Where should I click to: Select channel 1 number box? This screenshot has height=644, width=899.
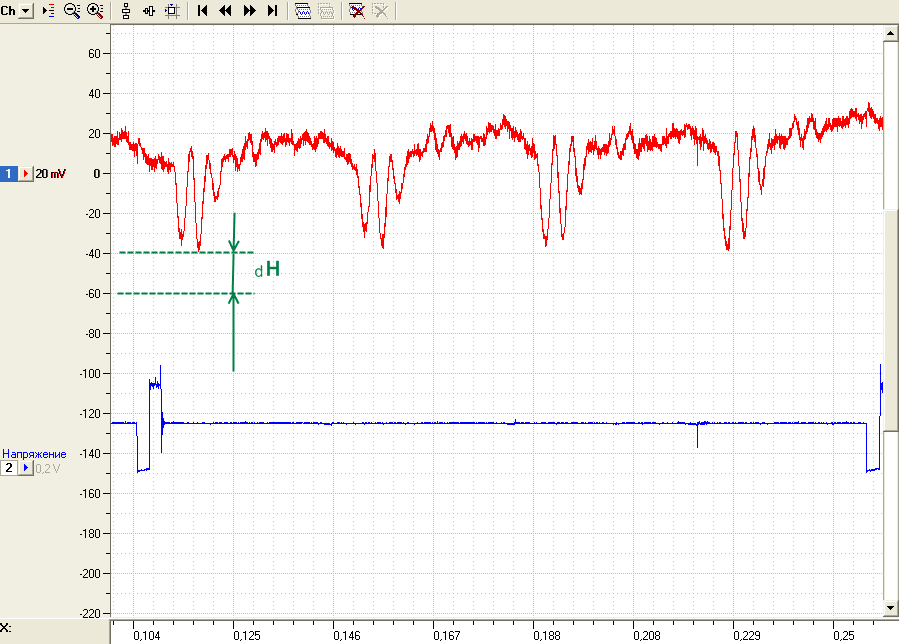tap(9, 173)
